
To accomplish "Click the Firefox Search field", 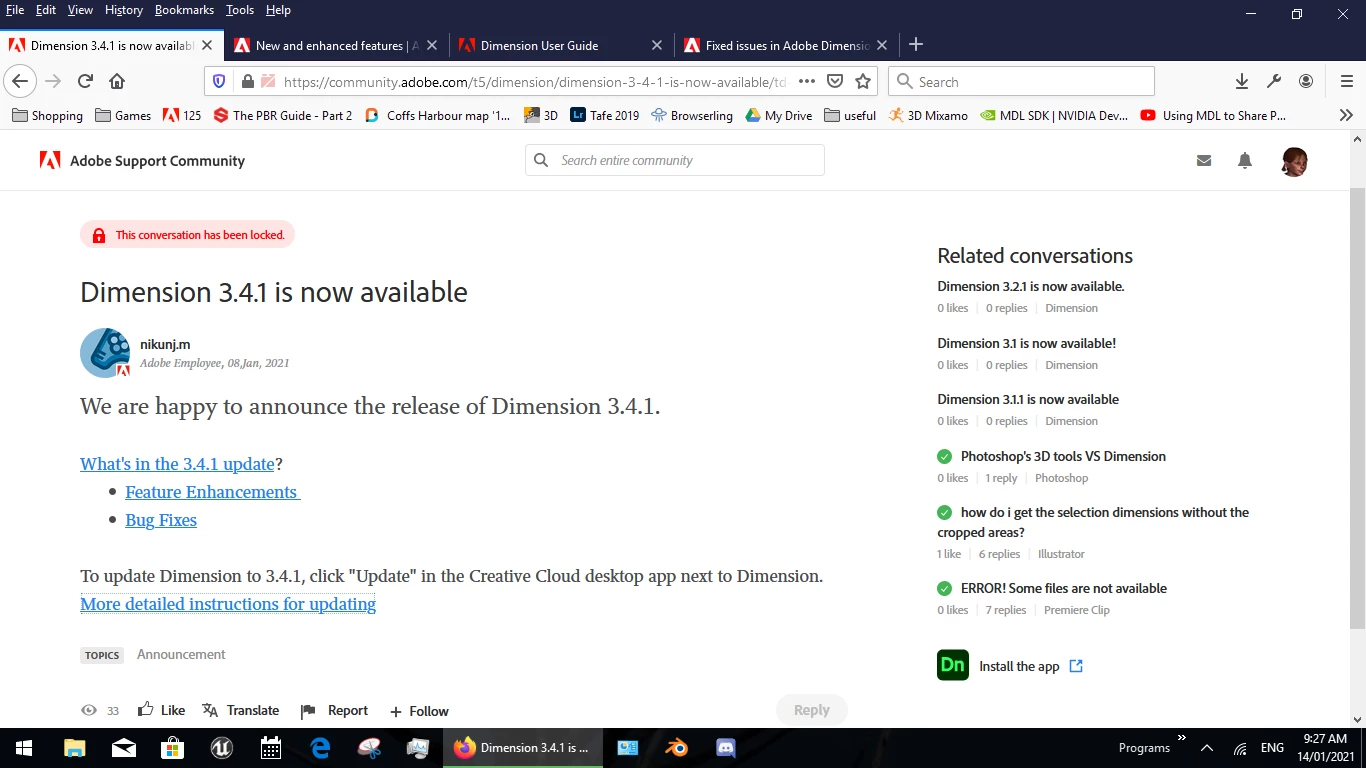I will tap(1022, 81).
